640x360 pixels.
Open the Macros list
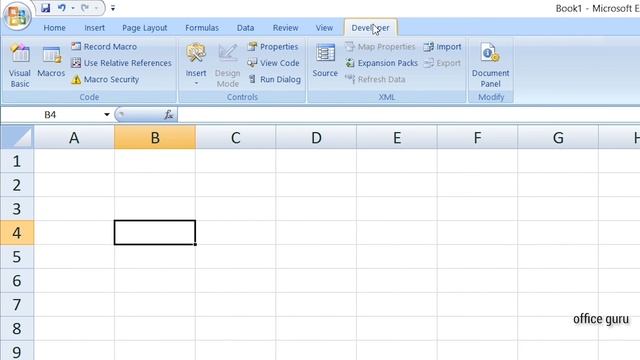pos(51,61)
